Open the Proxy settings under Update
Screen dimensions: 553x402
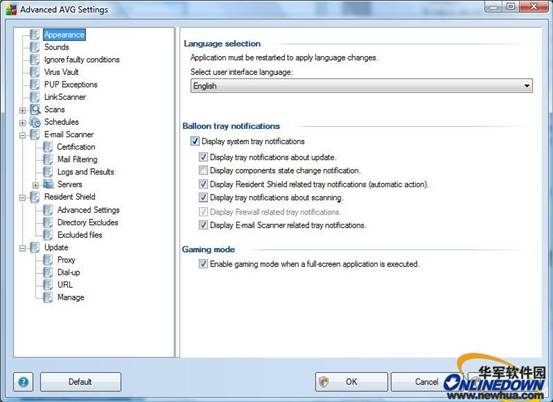[66, 260]
